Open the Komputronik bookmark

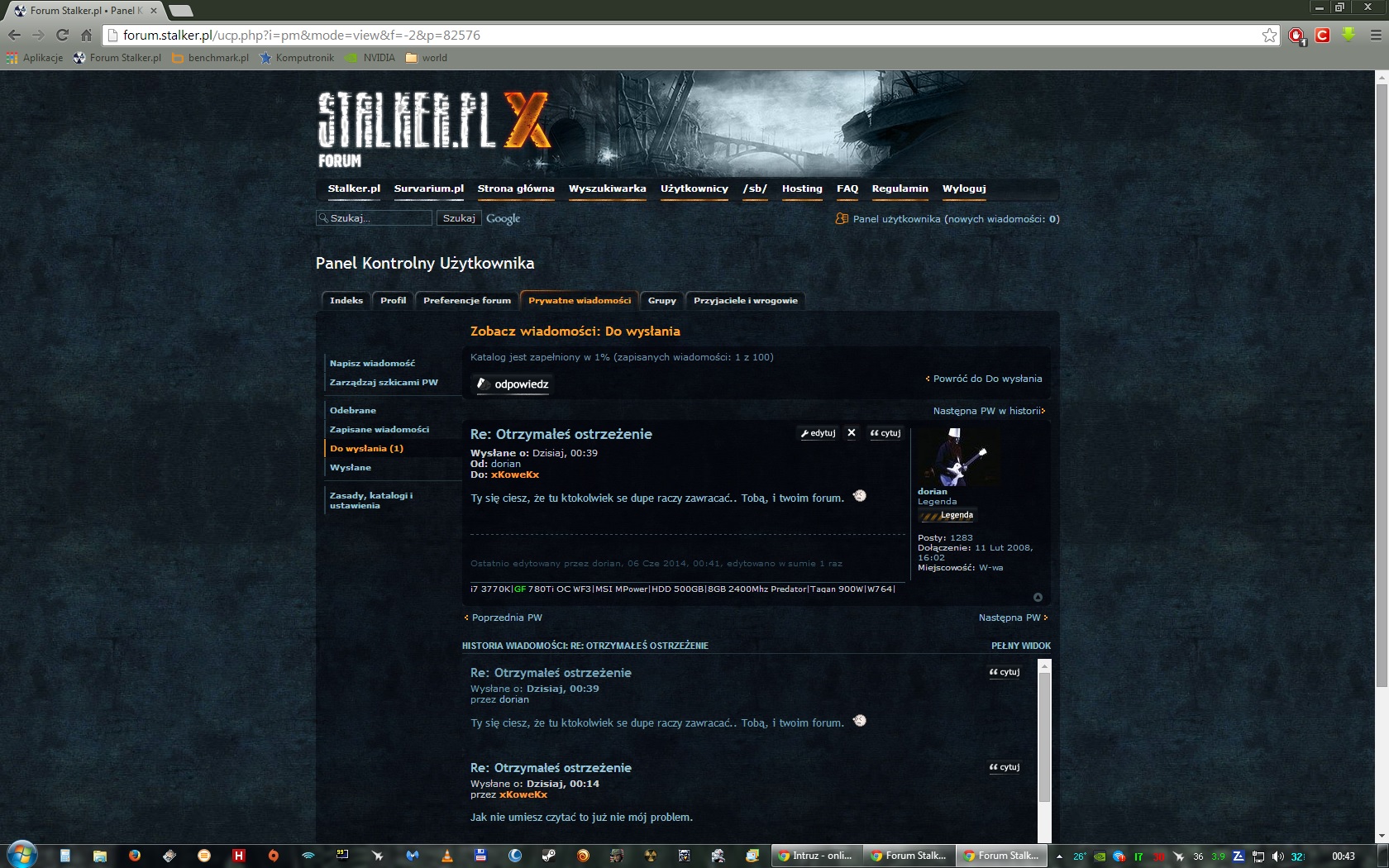pyautogui.click(x=297, y=58)
